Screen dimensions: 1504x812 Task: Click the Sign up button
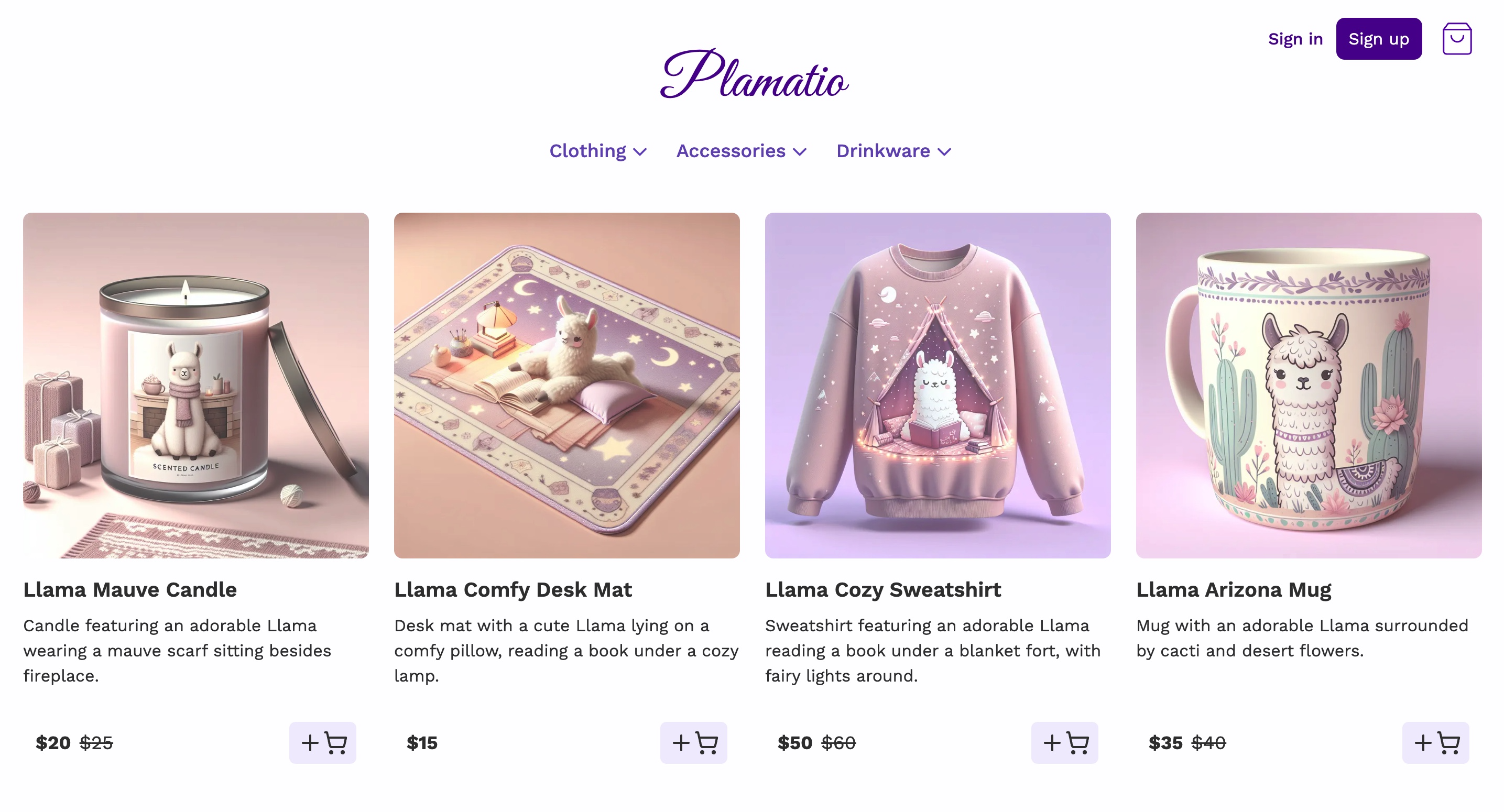(x=1378, y=39)
